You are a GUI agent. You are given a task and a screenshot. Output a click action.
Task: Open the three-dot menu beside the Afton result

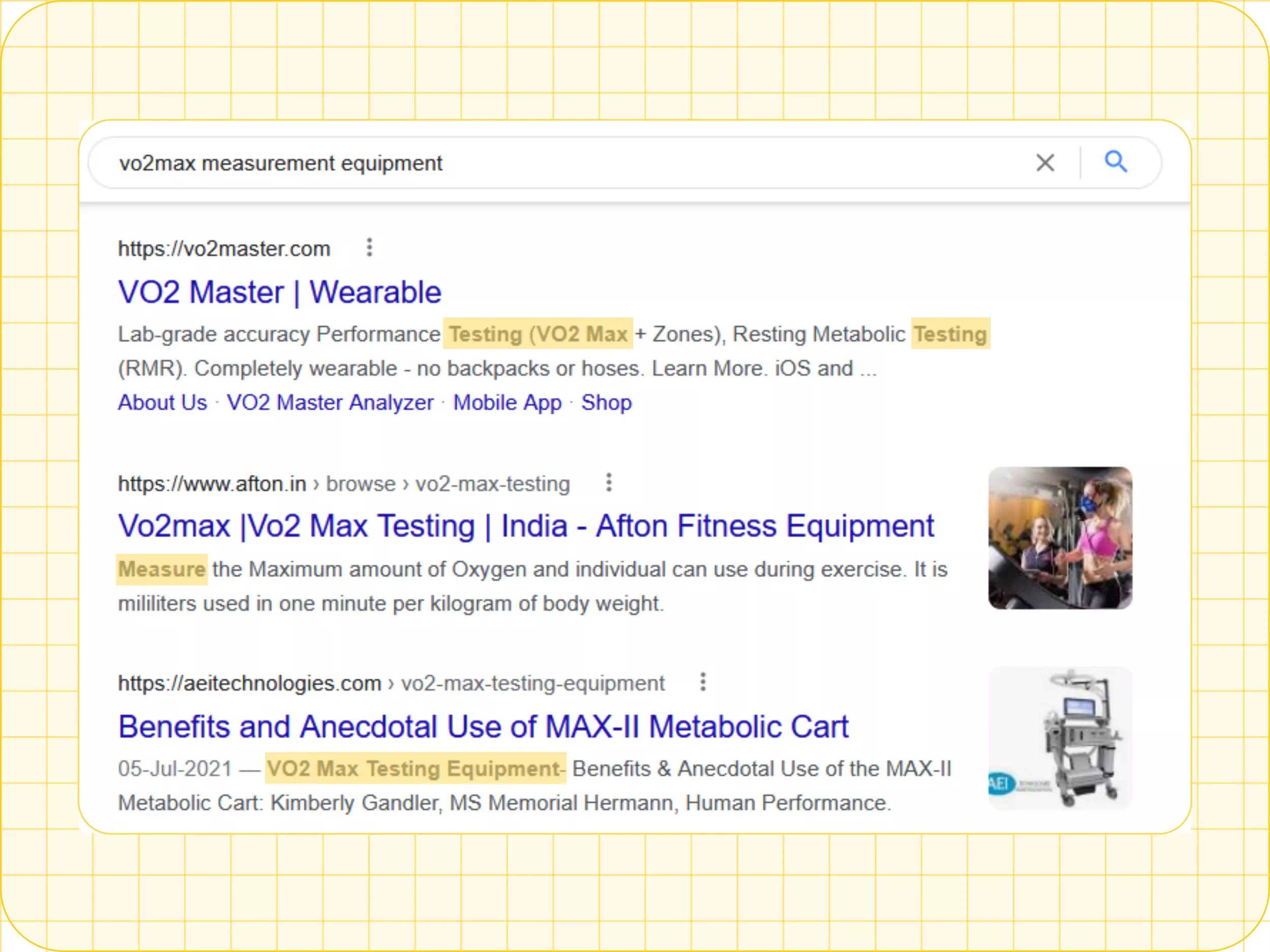[609, 483]
